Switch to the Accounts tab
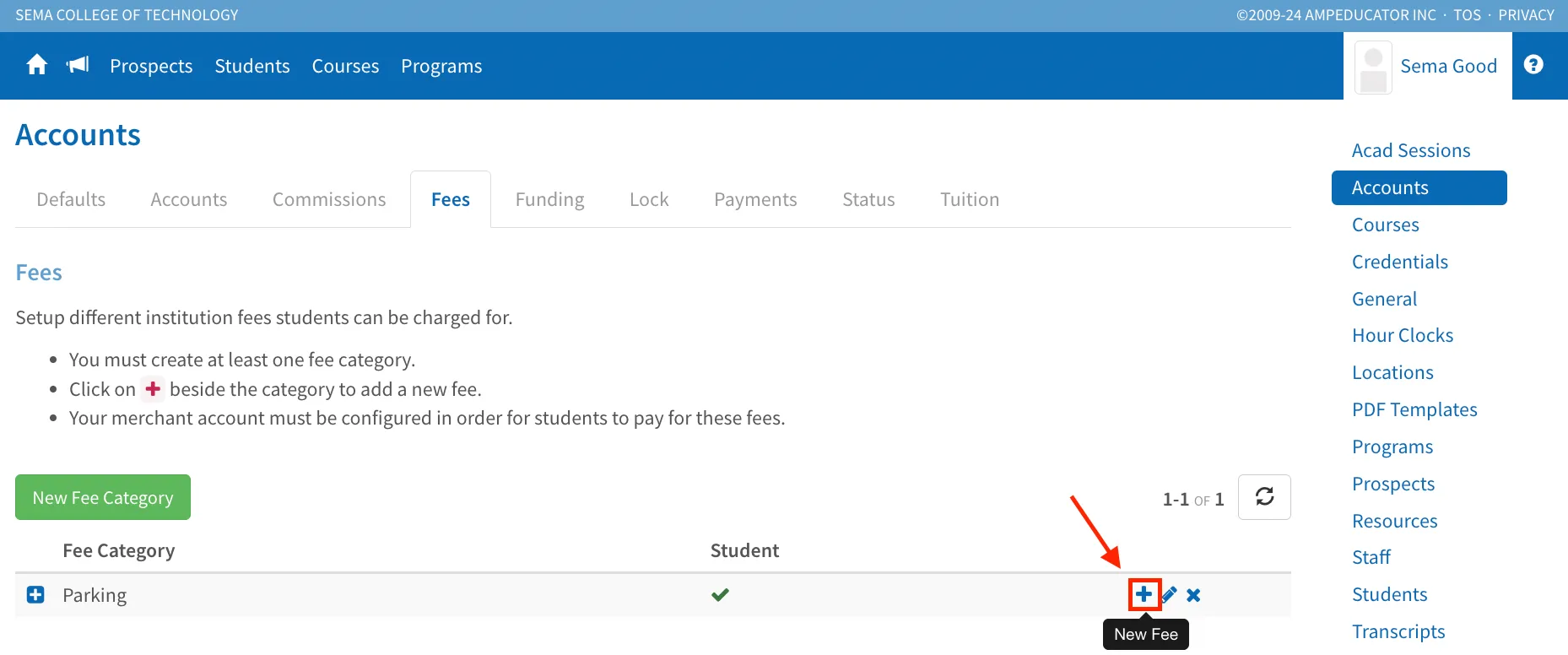 click(x=189, y=199)
